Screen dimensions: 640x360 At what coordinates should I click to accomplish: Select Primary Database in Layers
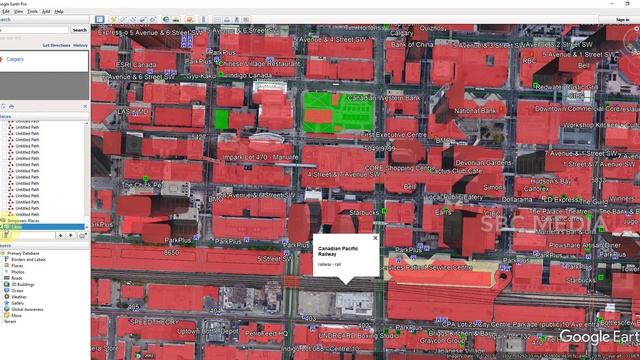click(x=23, y=253)
